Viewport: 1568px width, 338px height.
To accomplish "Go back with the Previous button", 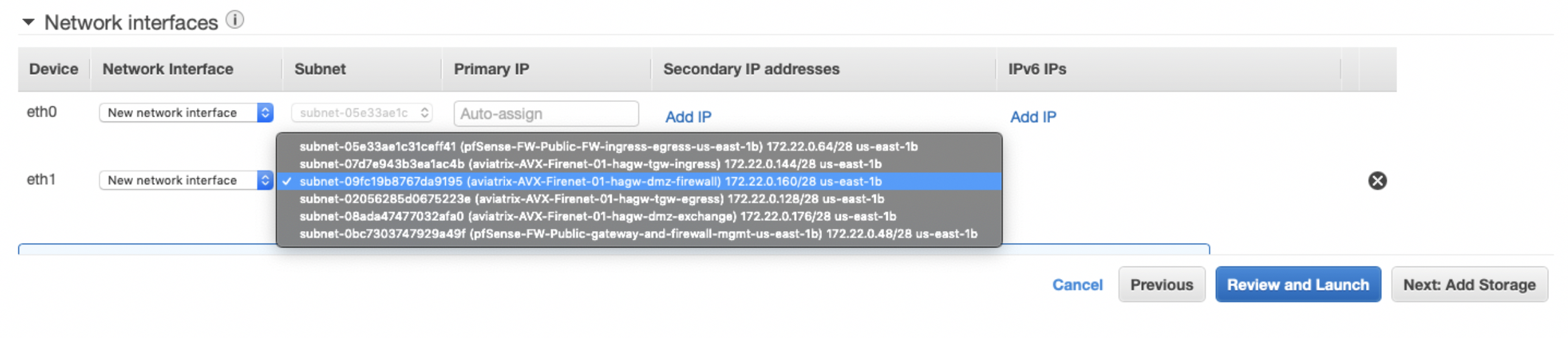I will [x=1161, y=285].
